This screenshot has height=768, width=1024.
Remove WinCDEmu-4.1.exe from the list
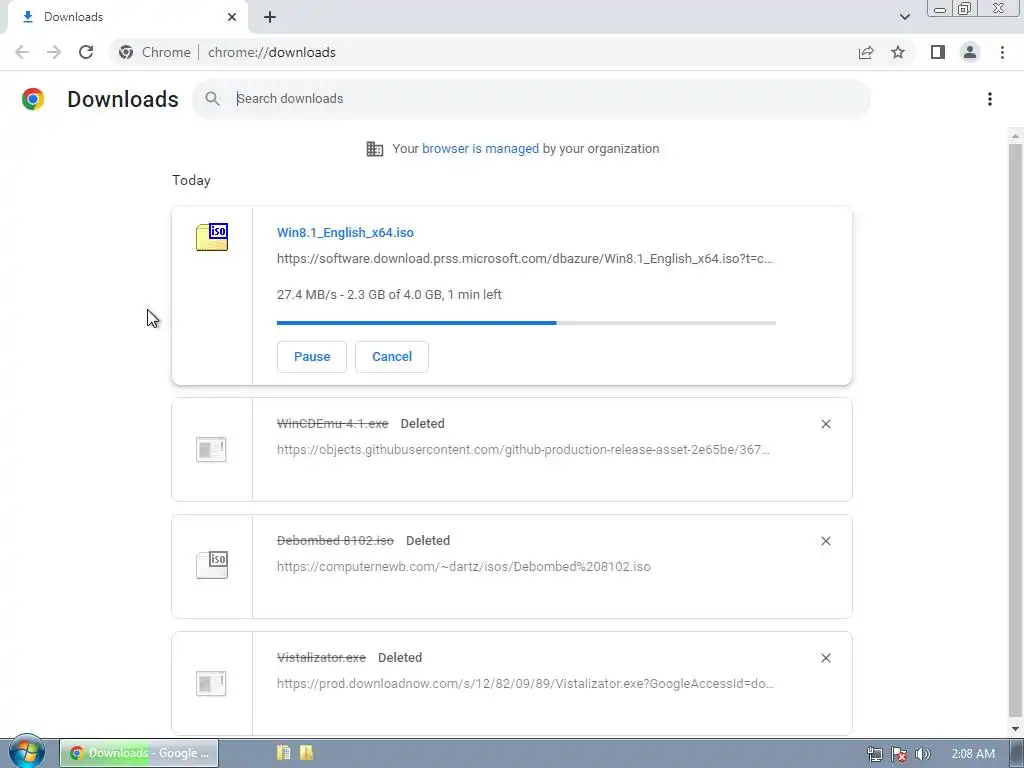[825, 424]
